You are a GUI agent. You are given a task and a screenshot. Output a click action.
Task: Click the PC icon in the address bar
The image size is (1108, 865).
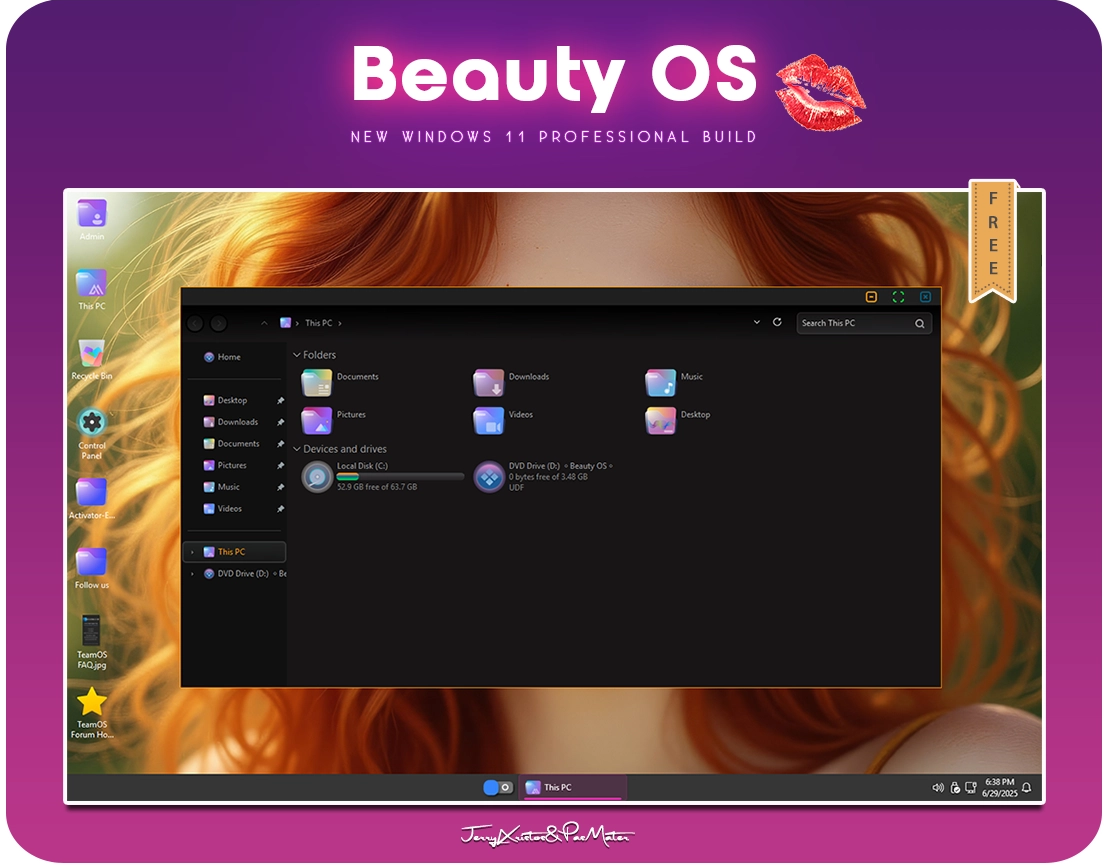coord(285,323)
